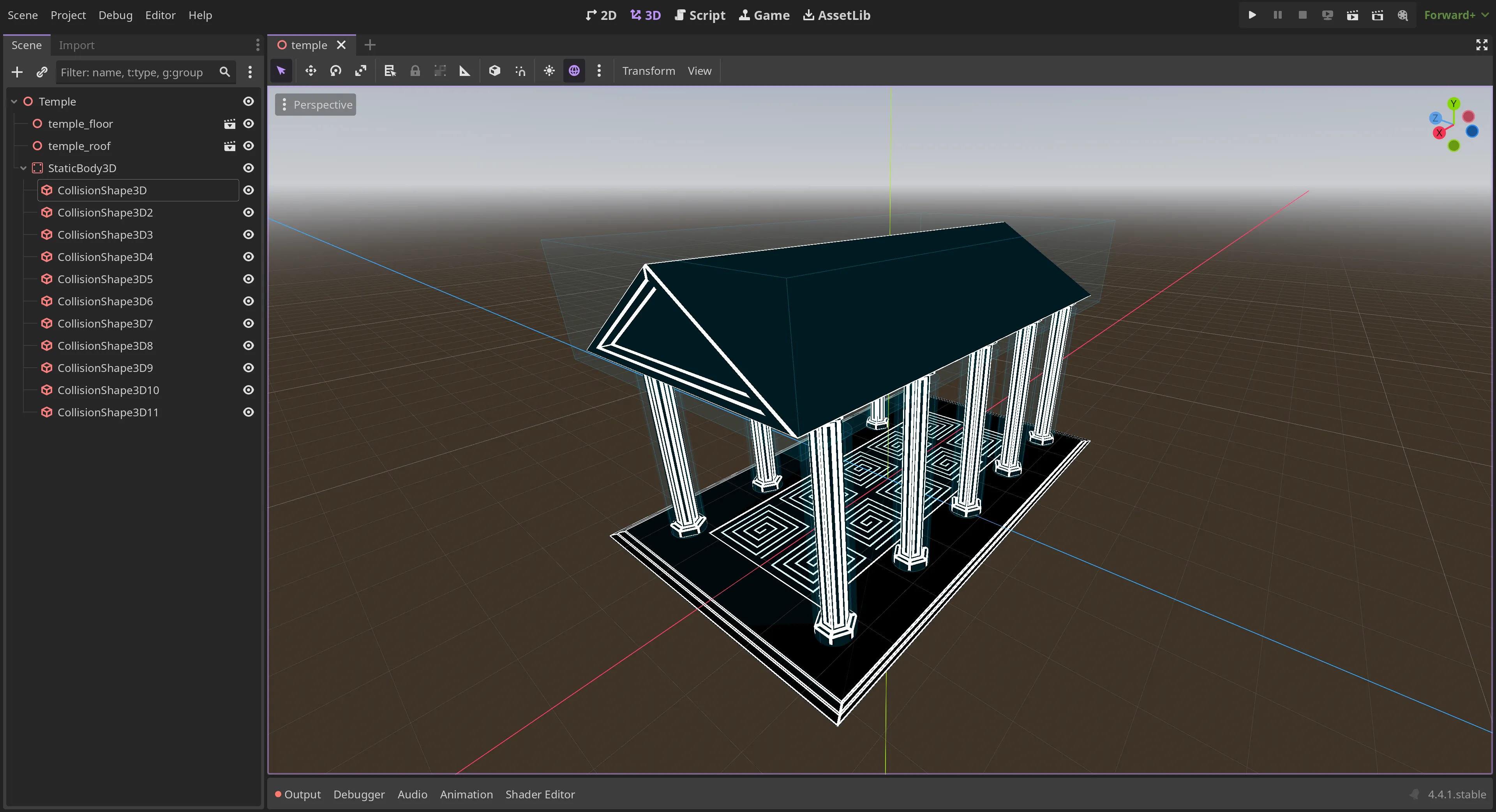Hide the temple_roof node

(x=249, y=146)
